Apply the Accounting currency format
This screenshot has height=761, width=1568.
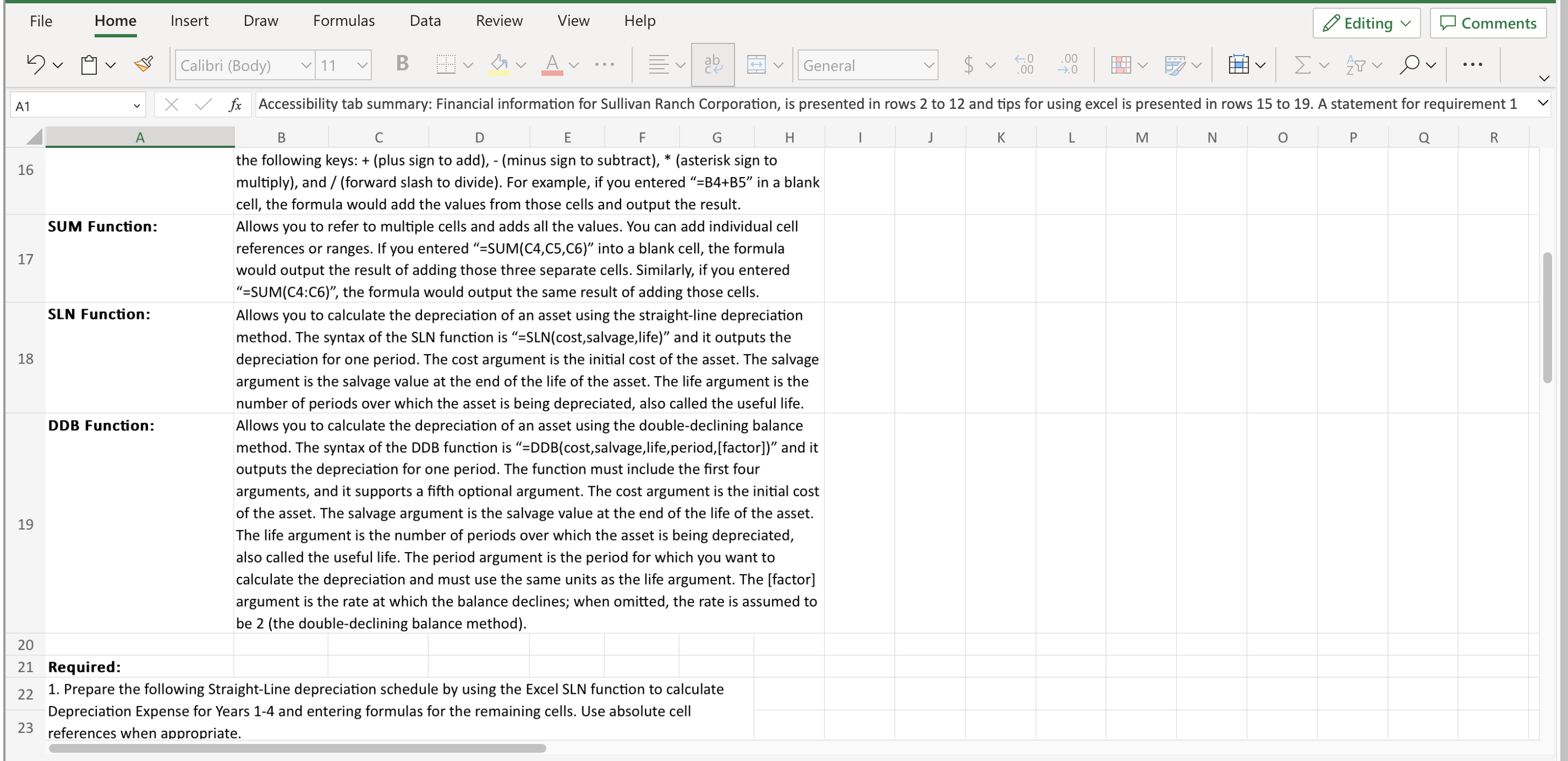(969, 64)
